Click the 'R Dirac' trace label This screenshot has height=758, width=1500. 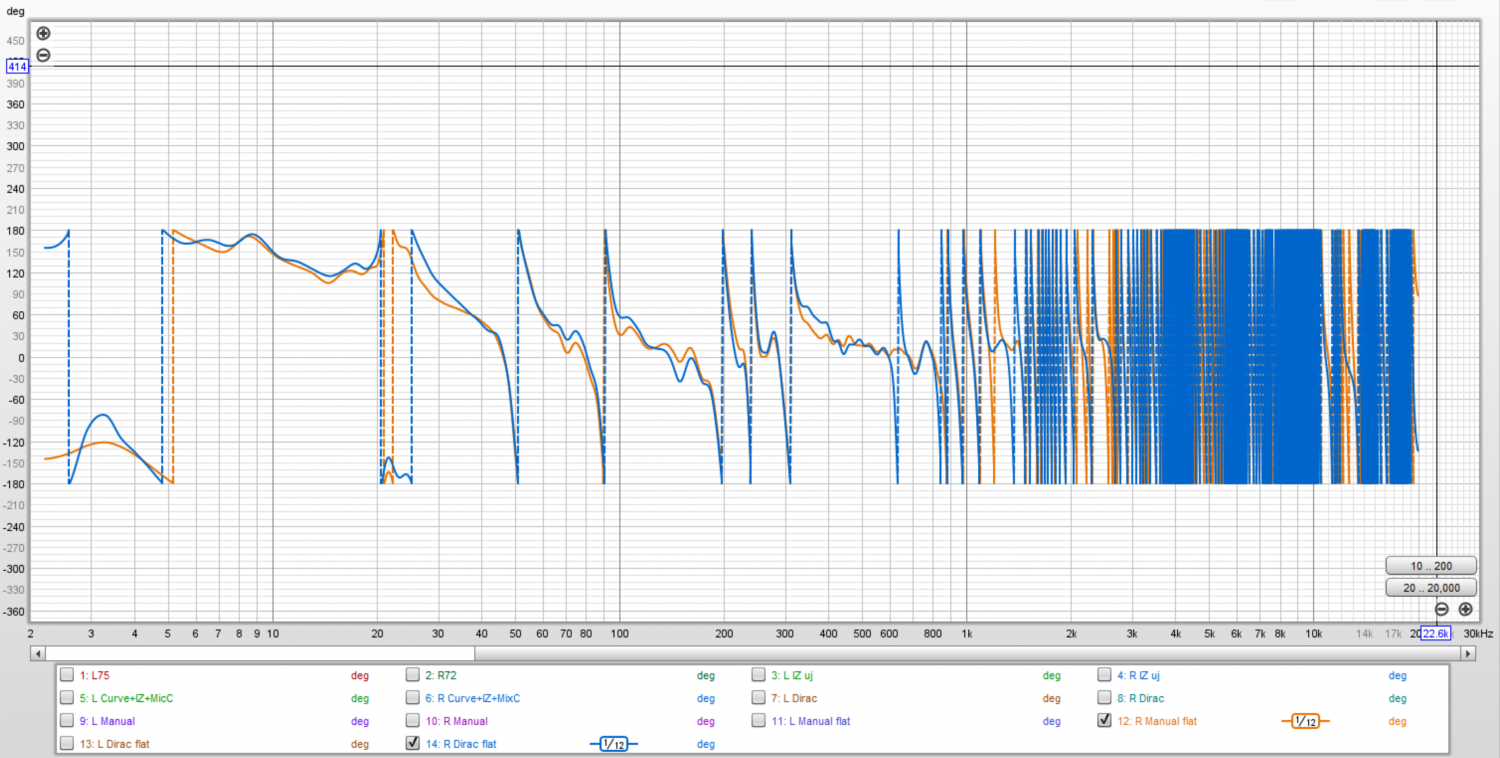(x=1141, y=698)
